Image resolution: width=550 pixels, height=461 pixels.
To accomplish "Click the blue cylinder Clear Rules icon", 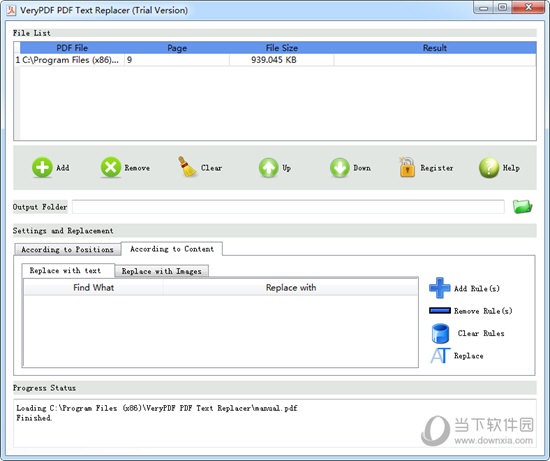I will click(x=440, y=333).
